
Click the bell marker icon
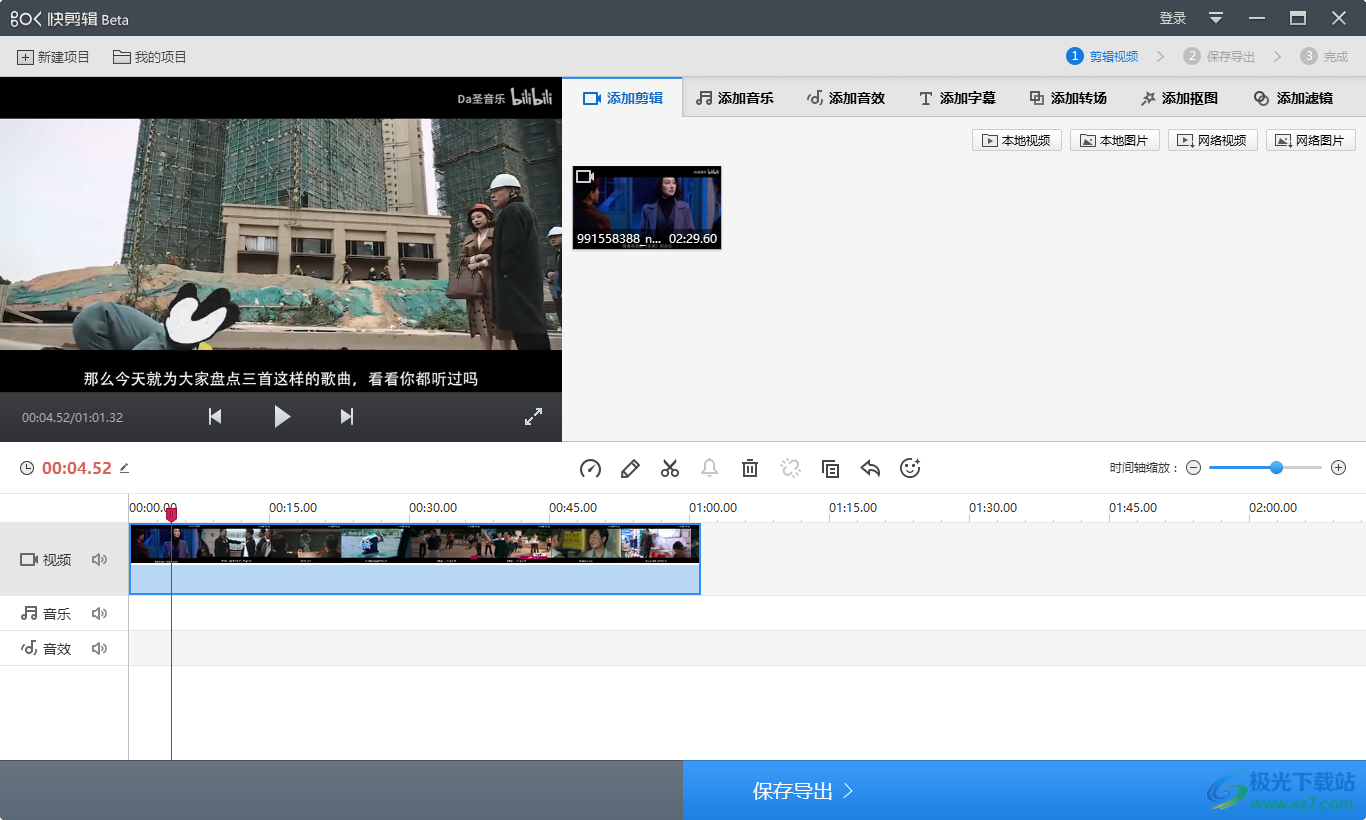pyautogui.click(x=710, y=468)
